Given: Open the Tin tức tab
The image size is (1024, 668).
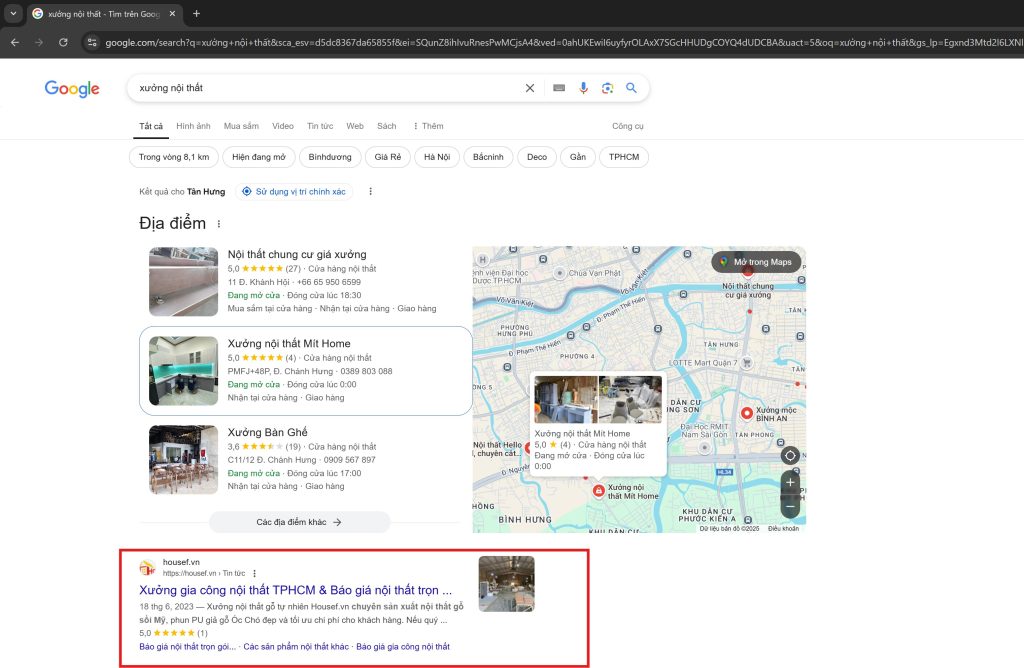Looking at the screenshot, I should [320, 126].
